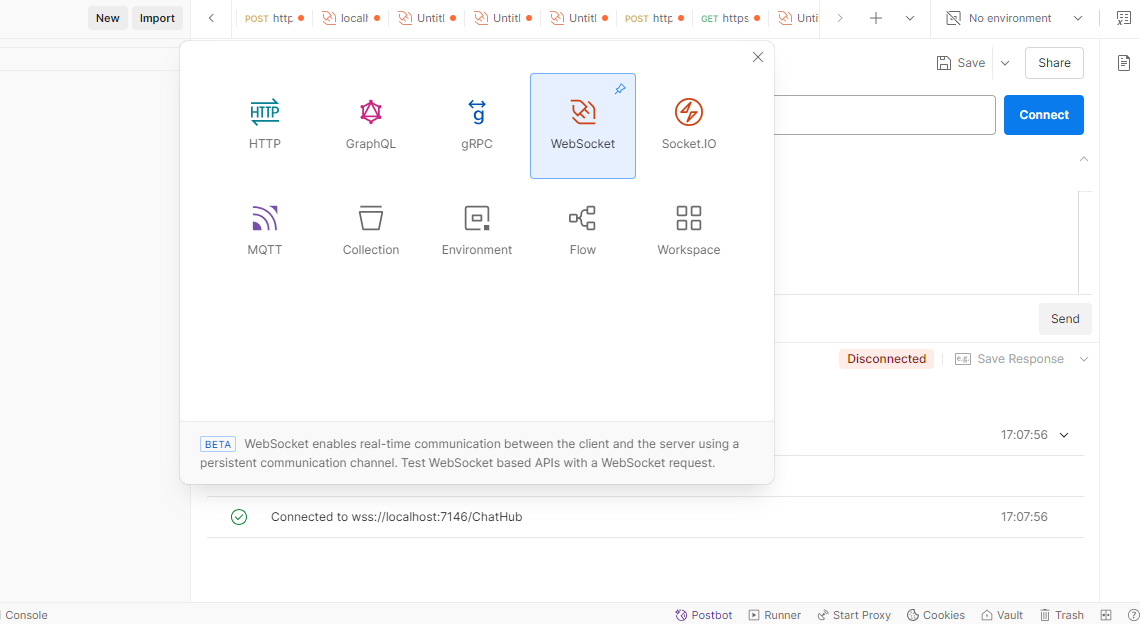Create a new Environment
The height and width of the screenshot is (624, 1140).
(x=476, y=229)
